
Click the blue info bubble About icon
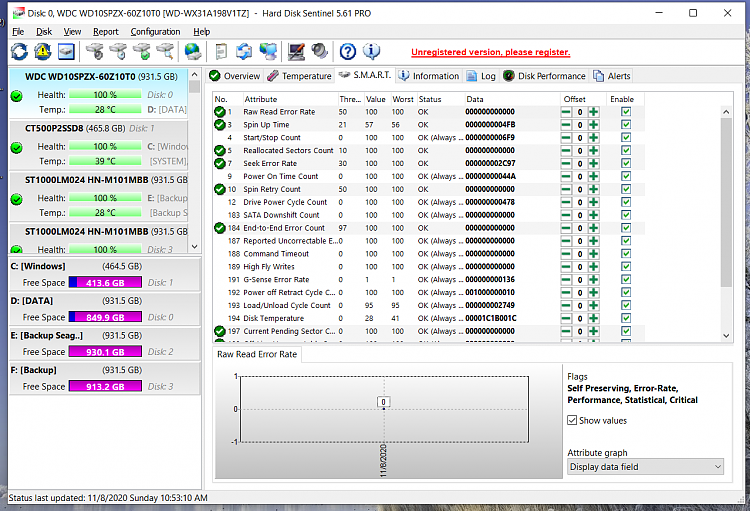pos(371,51)
